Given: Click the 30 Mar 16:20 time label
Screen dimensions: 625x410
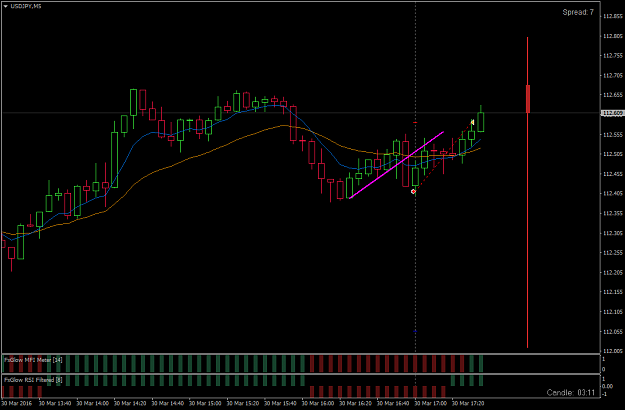Looking at the screenshot, I should point(355,403).
